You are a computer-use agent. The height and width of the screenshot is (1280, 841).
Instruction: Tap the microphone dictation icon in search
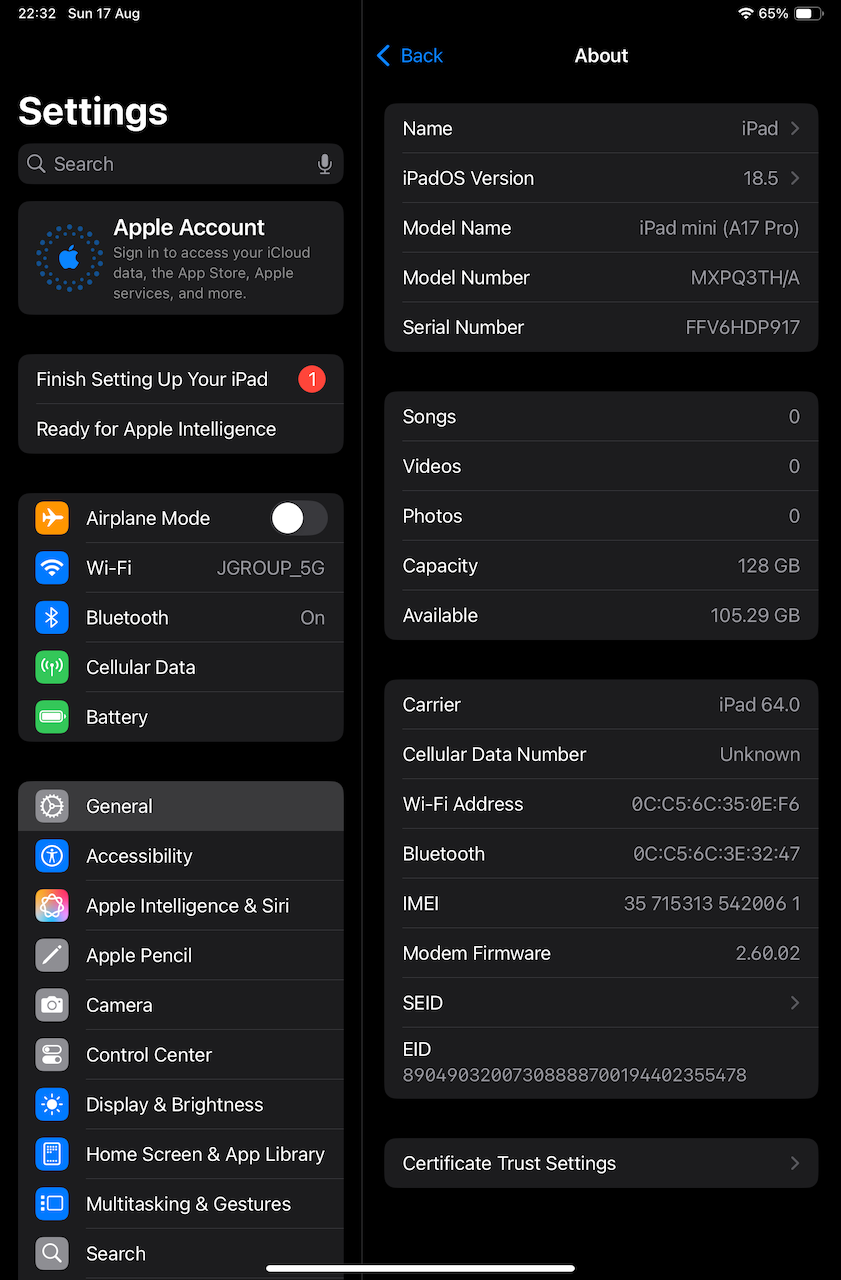pos(324,164)
